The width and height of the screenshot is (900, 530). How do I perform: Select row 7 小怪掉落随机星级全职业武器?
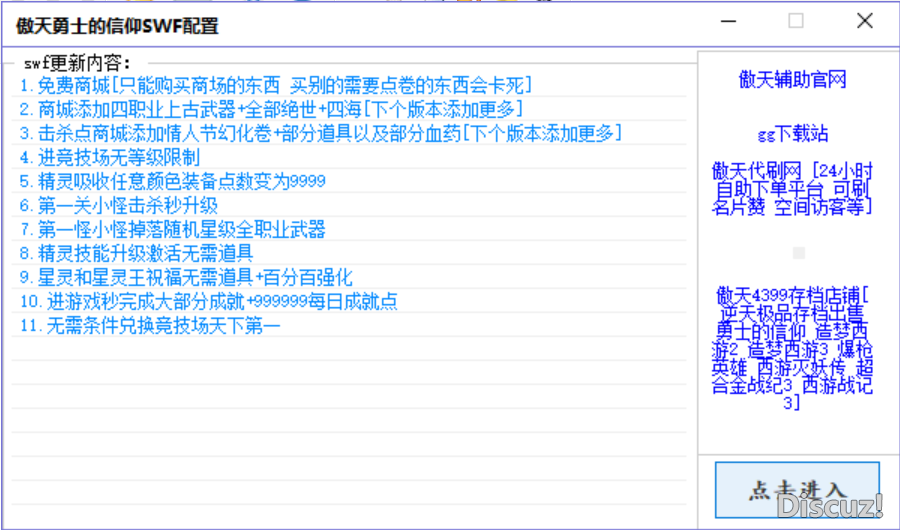click(349, 229)
